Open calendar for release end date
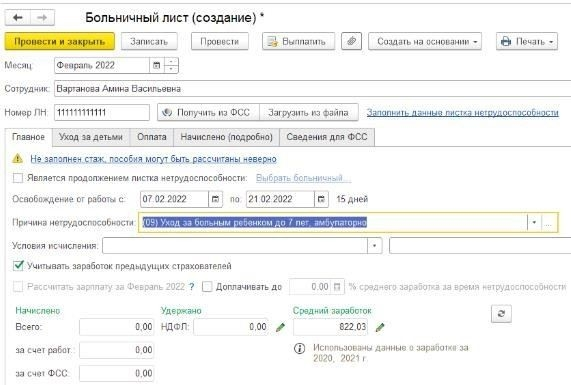The height and width of the screenshot is (385, 571). click(321, 199)
